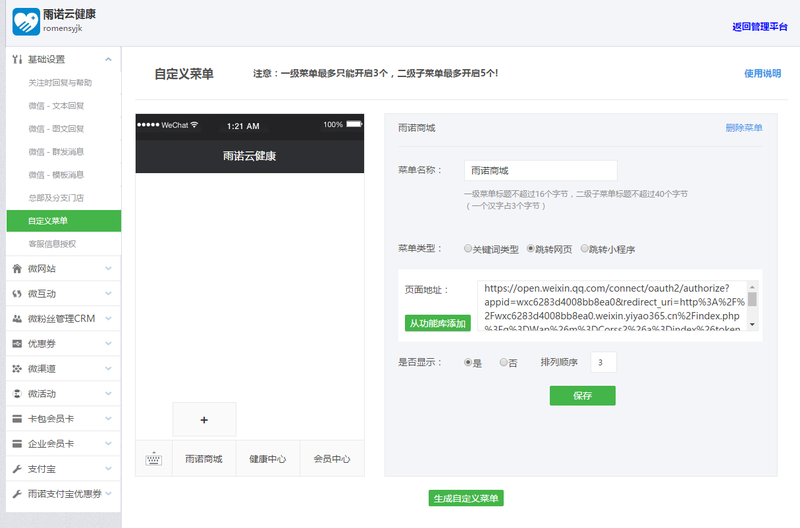
Task: Collapse the 基础设置 section
Action: (108, 59)
